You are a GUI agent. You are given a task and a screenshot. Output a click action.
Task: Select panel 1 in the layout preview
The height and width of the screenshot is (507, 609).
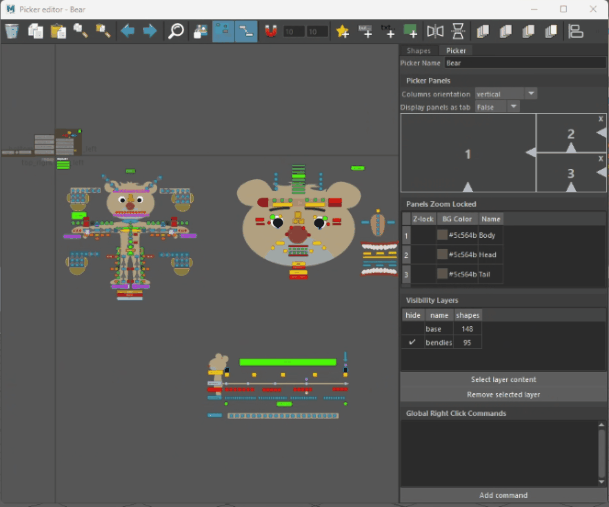[x=468, y=154]
